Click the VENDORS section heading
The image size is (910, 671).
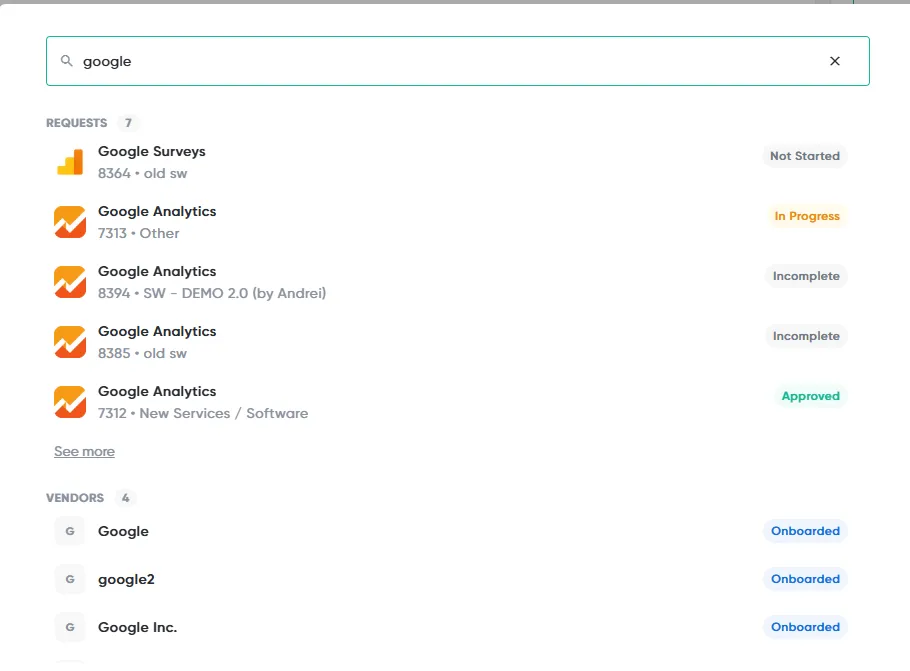pos(75,498)
